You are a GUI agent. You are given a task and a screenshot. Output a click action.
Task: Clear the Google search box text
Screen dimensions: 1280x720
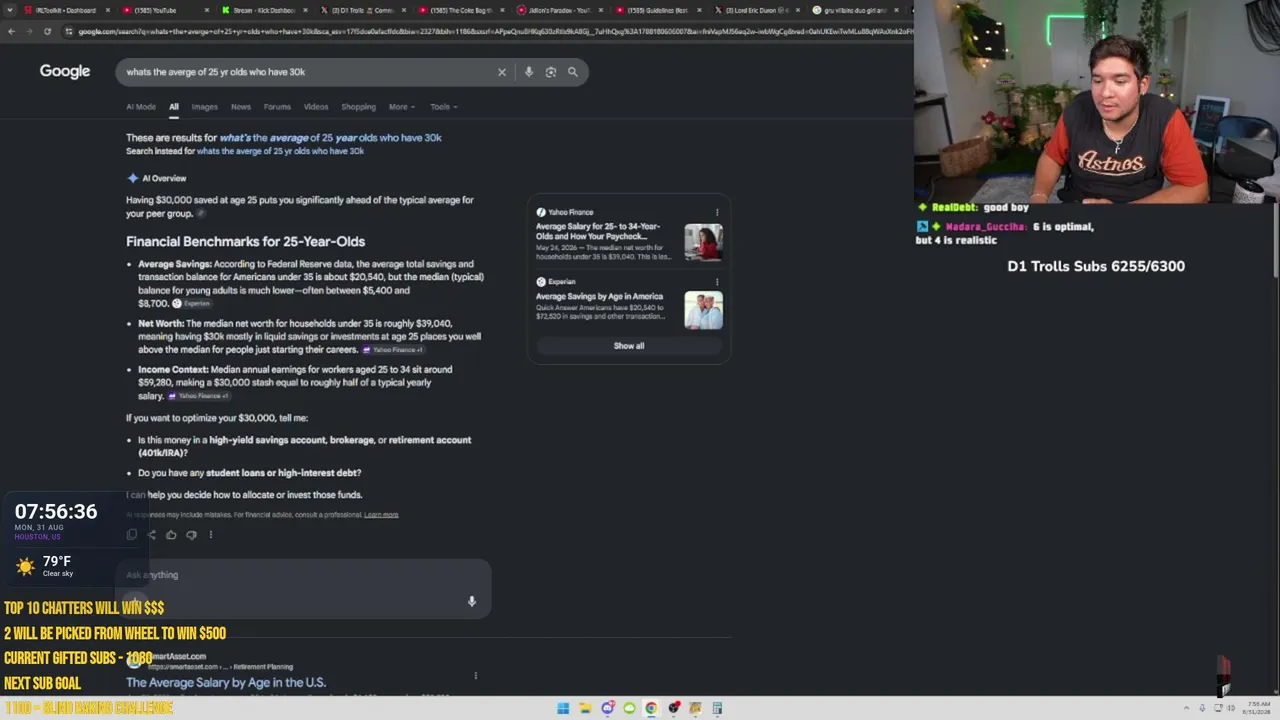tap(502, 72)
